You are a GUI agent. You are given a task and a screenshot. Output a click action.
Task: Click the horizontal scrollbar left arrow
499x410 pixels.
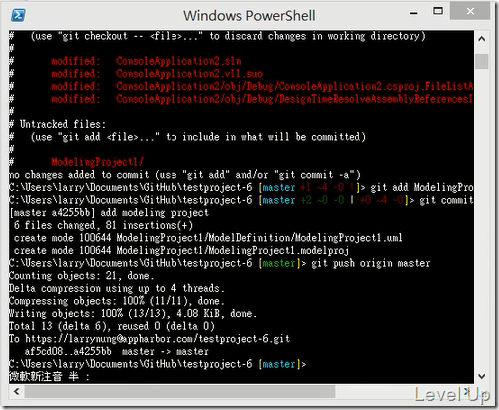(16, 391)
